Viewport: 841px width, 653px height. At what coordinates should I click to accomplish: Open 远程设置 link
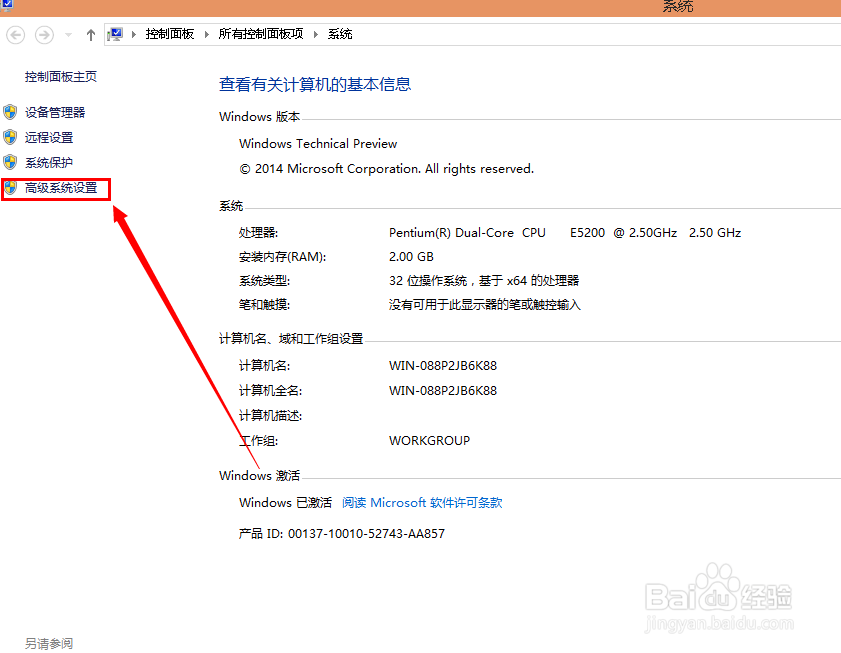49,137
